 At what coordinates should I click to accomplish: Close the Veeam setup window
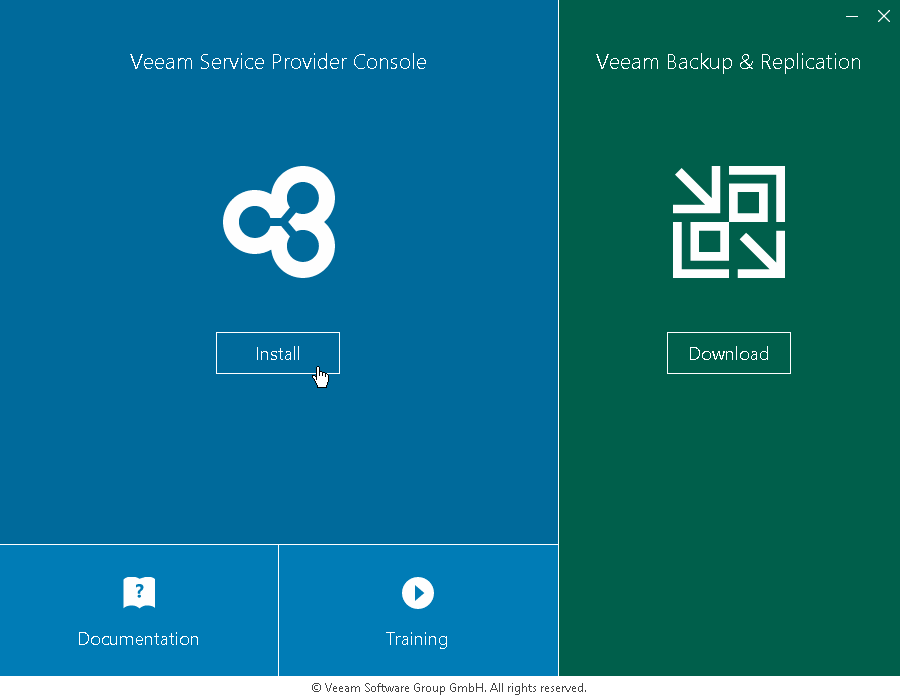(883, 16)
